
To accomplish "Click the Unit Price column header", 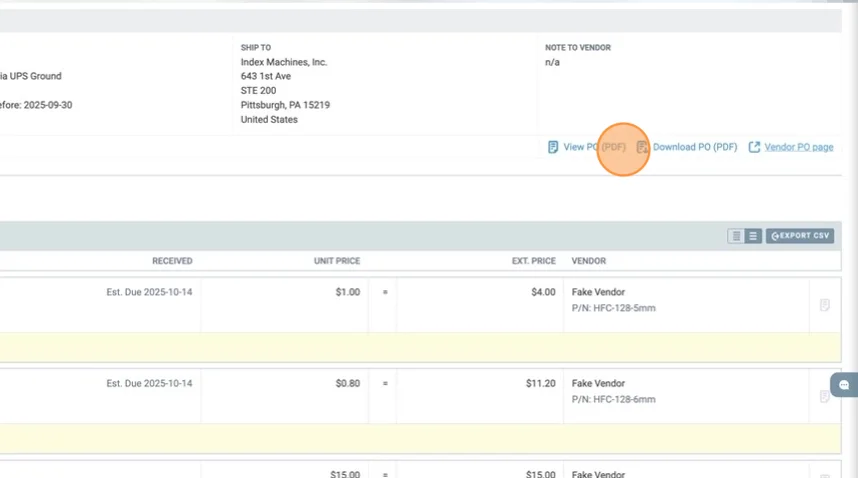I will [x=336, y=261].
